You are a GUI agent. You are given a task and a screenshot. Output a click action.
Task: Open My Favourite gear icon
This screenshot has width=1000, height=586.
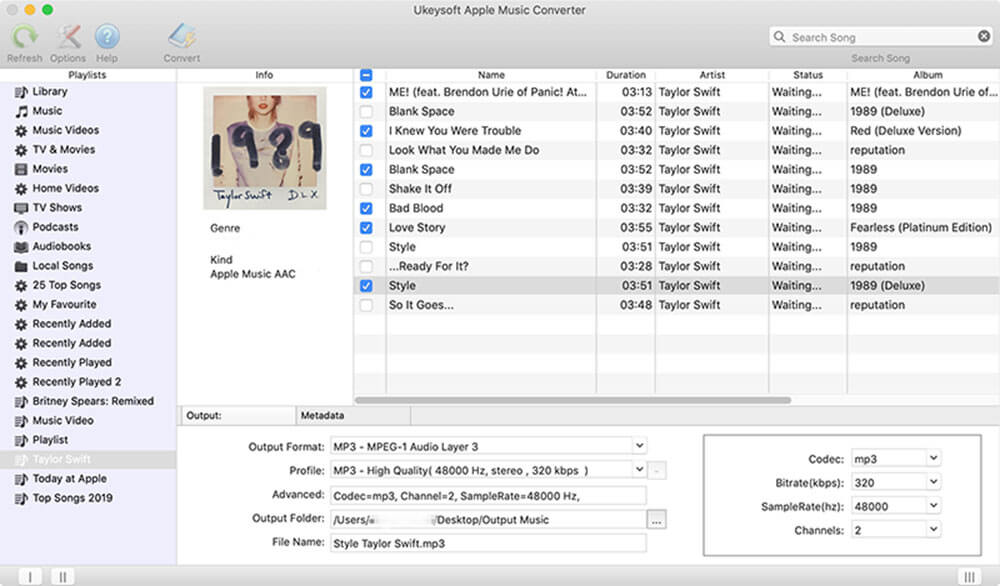[x=21, y=305]
